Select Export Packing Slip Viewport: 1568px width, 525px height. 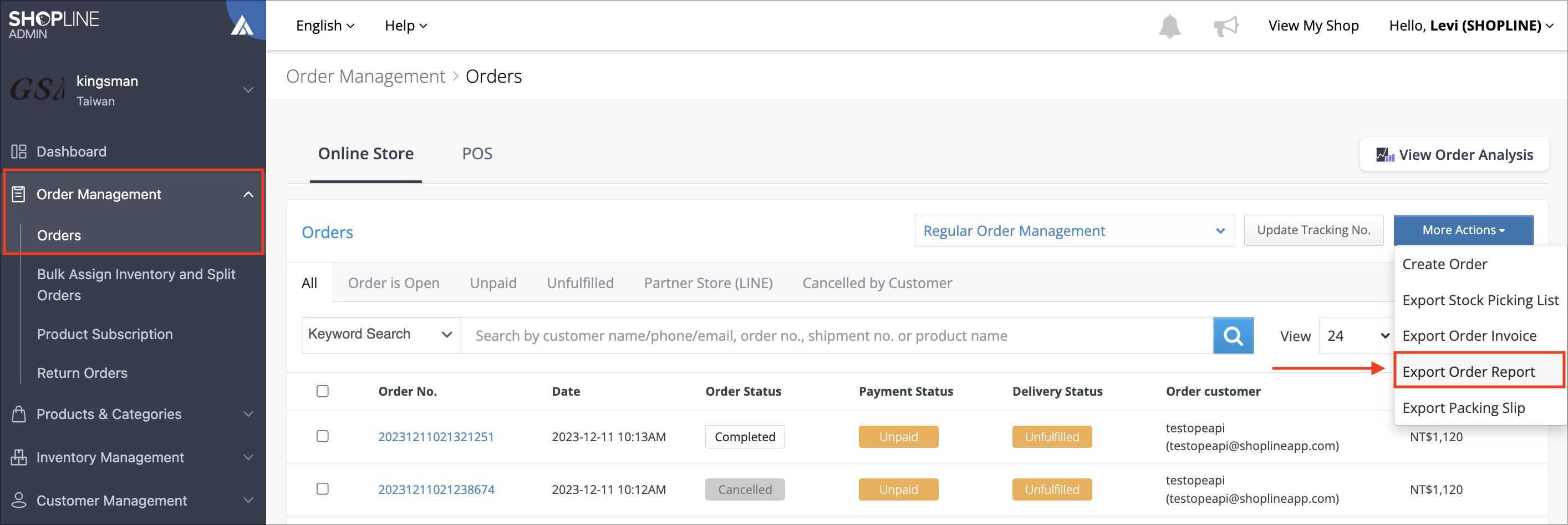pos(1463,408)
